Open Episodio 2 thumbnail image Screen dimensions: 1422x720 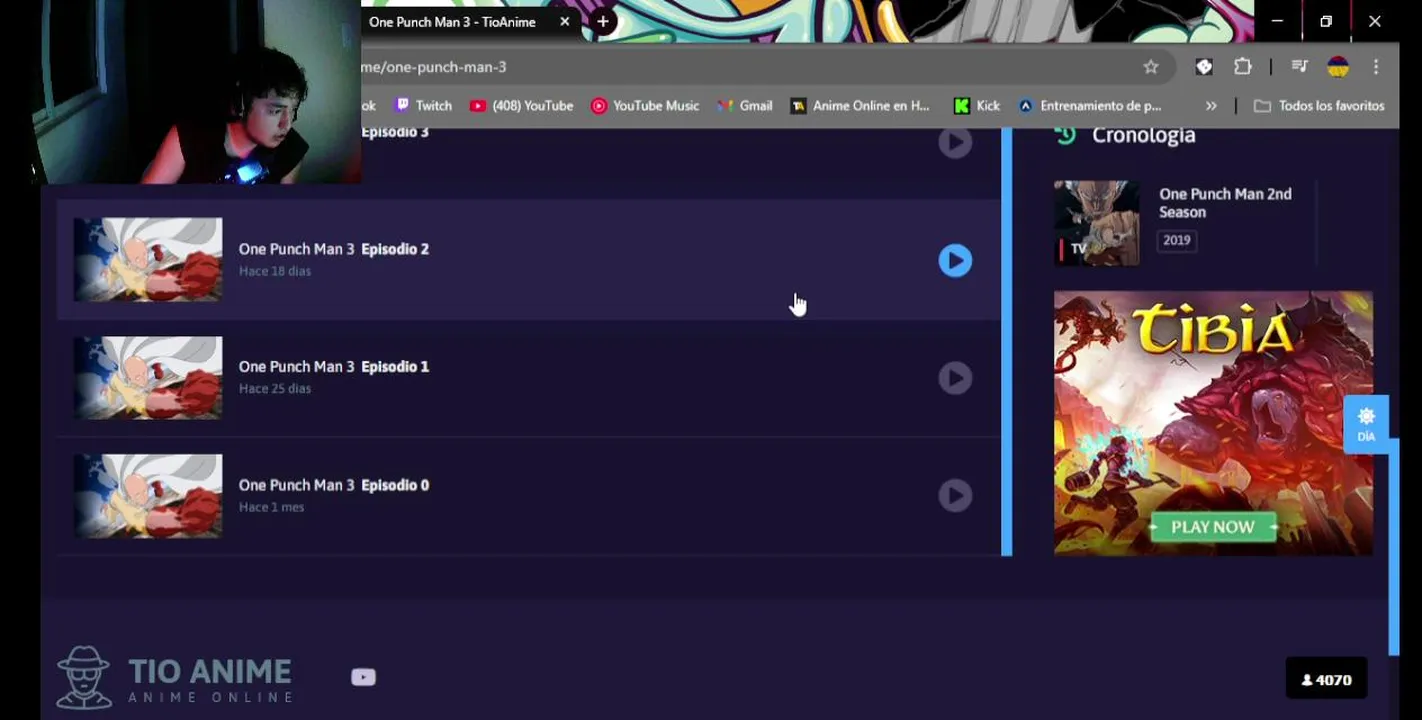148,260
